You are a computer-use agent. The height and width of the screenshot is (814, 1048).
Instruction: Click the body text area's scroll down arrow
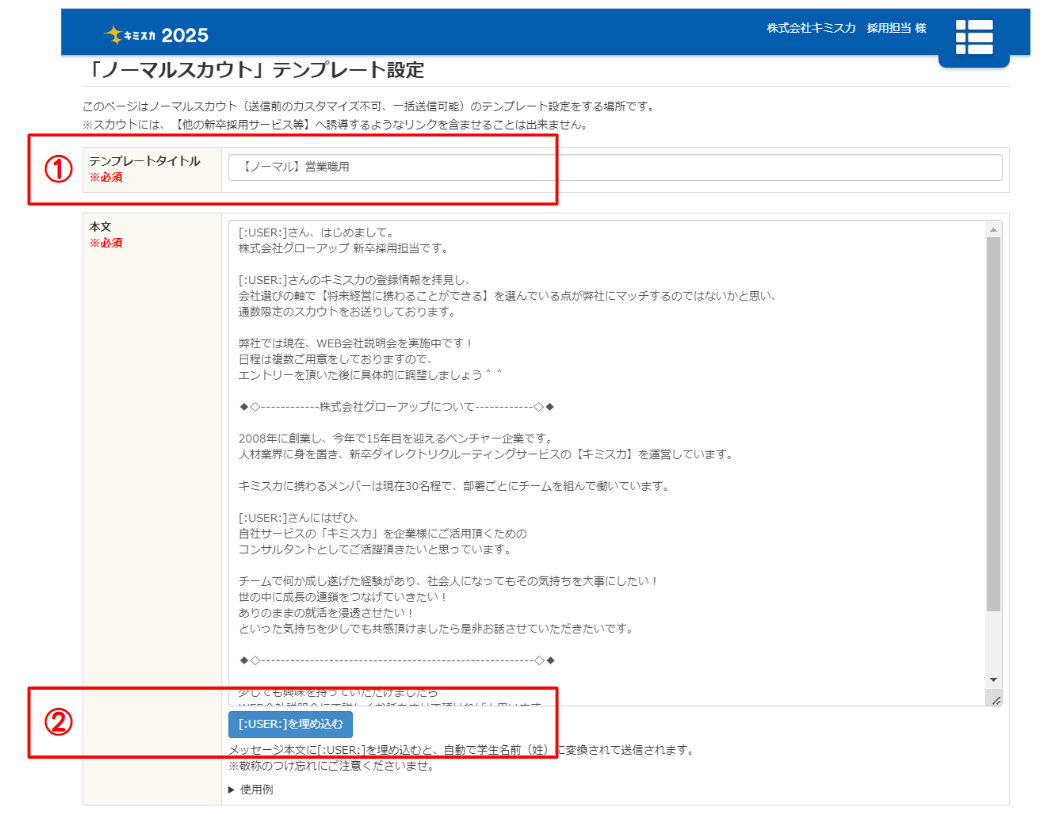994,680
